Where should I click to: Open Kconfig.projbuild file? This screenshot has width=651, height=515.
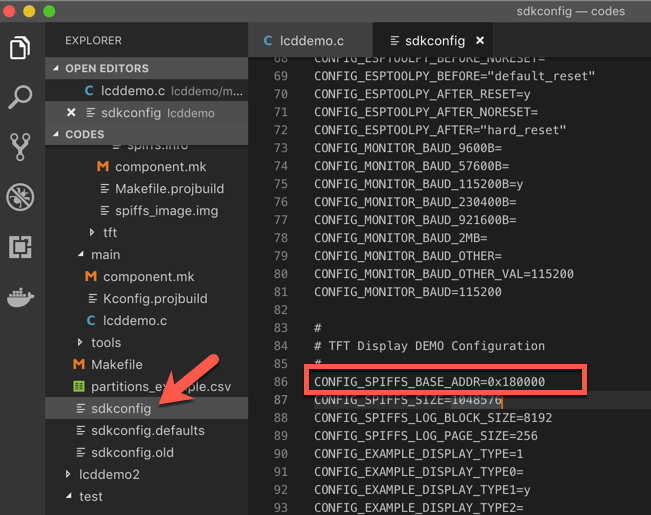coord(148,298)
